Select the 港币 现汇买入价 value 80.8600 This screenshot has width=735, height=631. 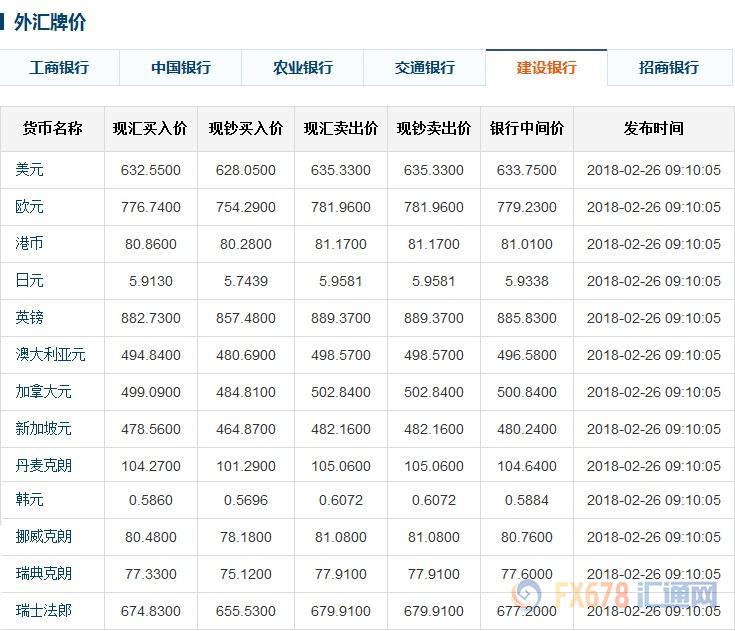point(150,244)
